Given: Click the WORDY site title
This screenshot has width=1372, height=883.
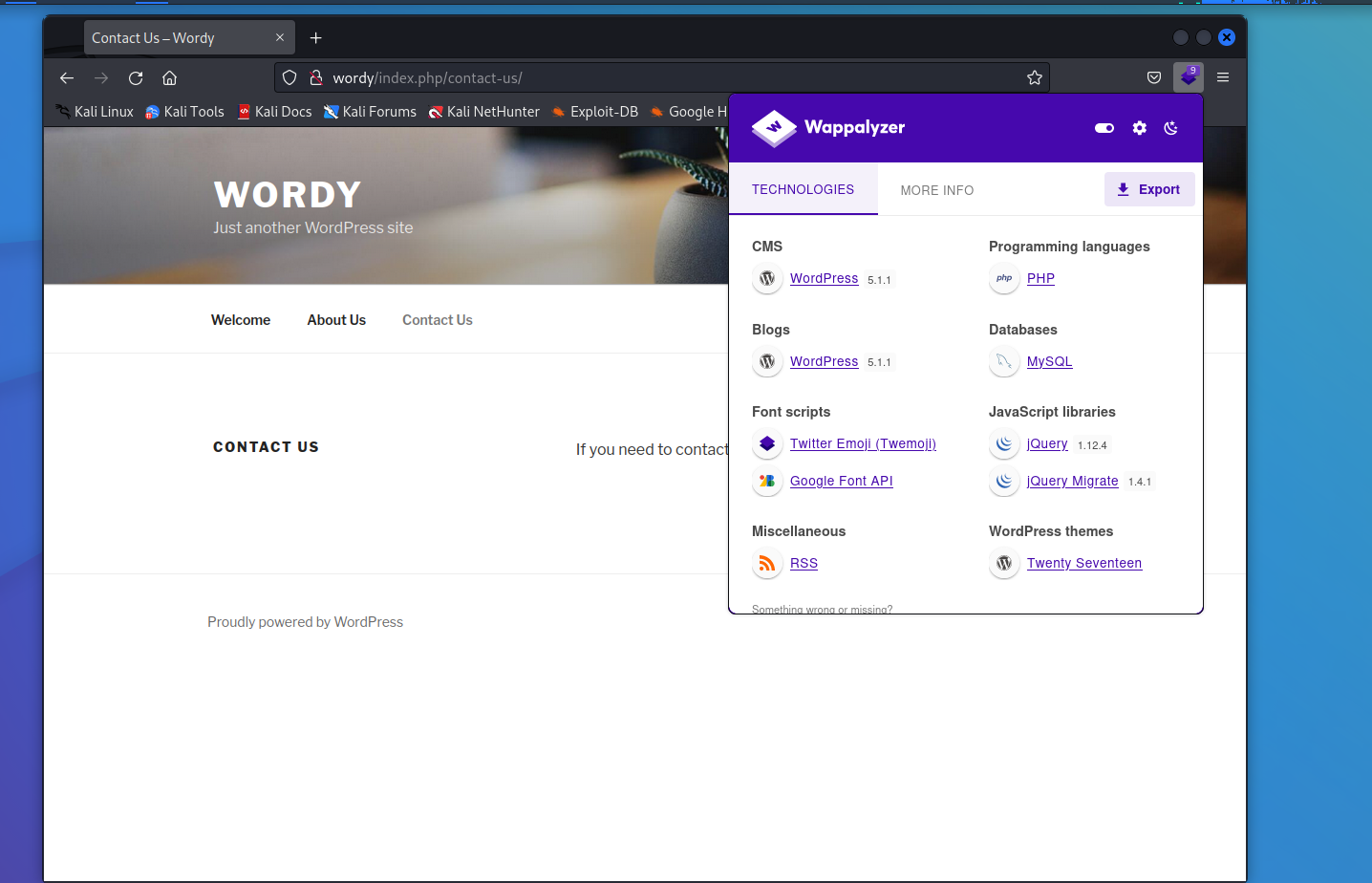Looking at the screenshot, I should 288,195.
